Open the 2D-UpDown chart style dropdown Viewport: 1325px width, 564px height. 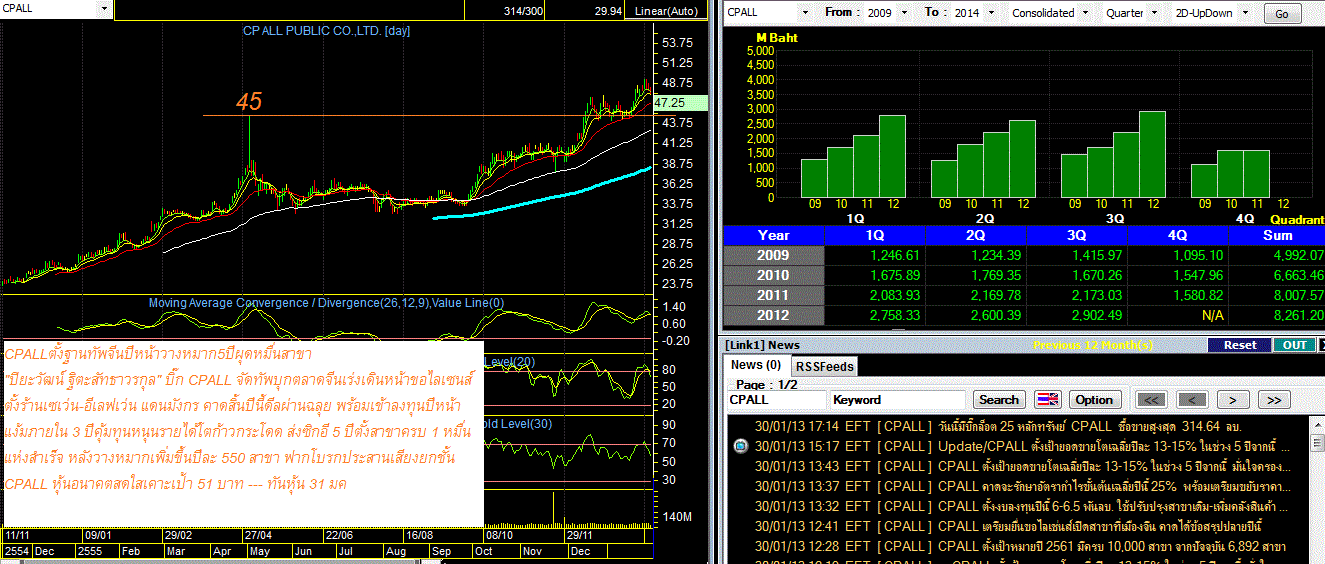1247,12
